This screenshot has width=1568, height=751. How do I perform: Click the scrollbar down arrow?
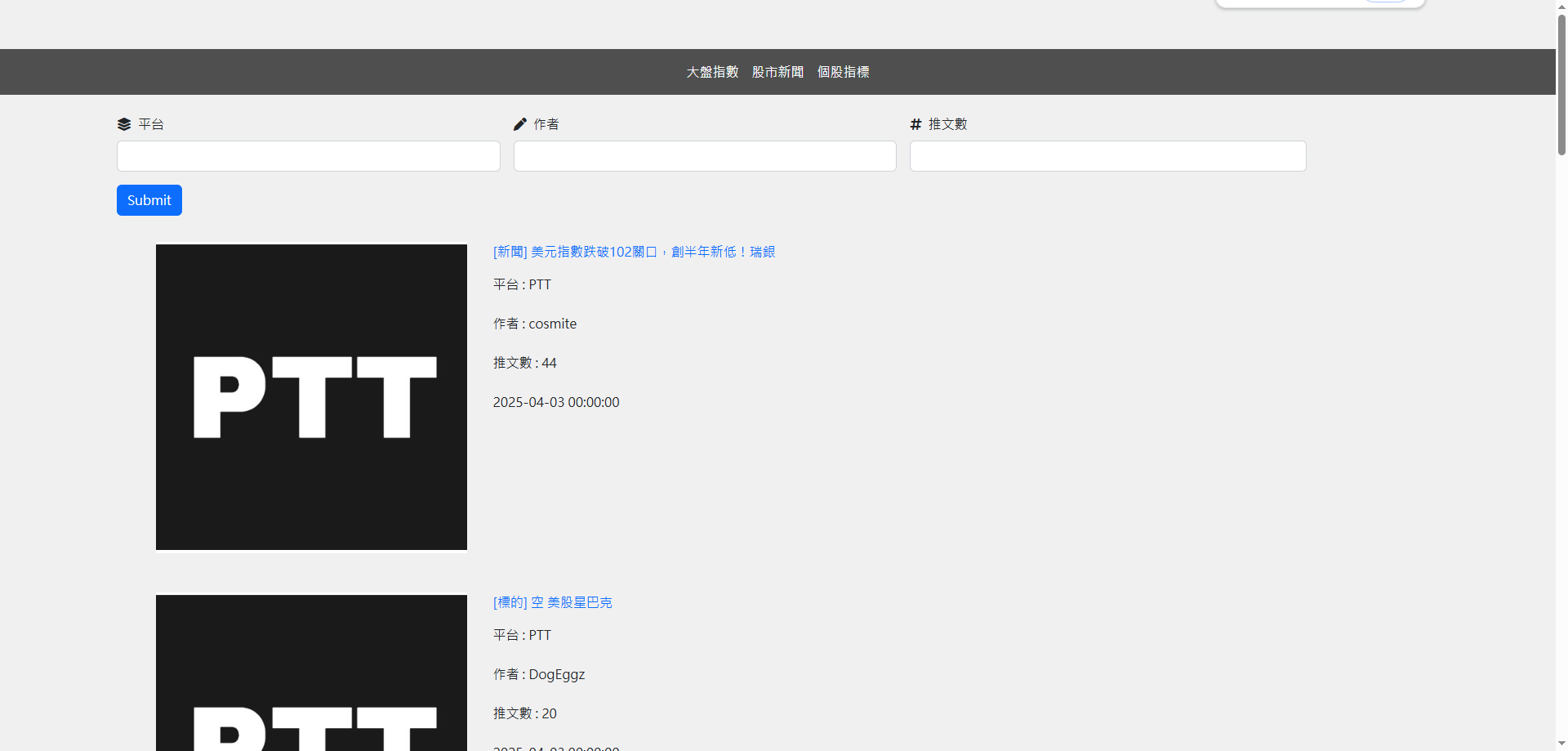point(1561,744)
